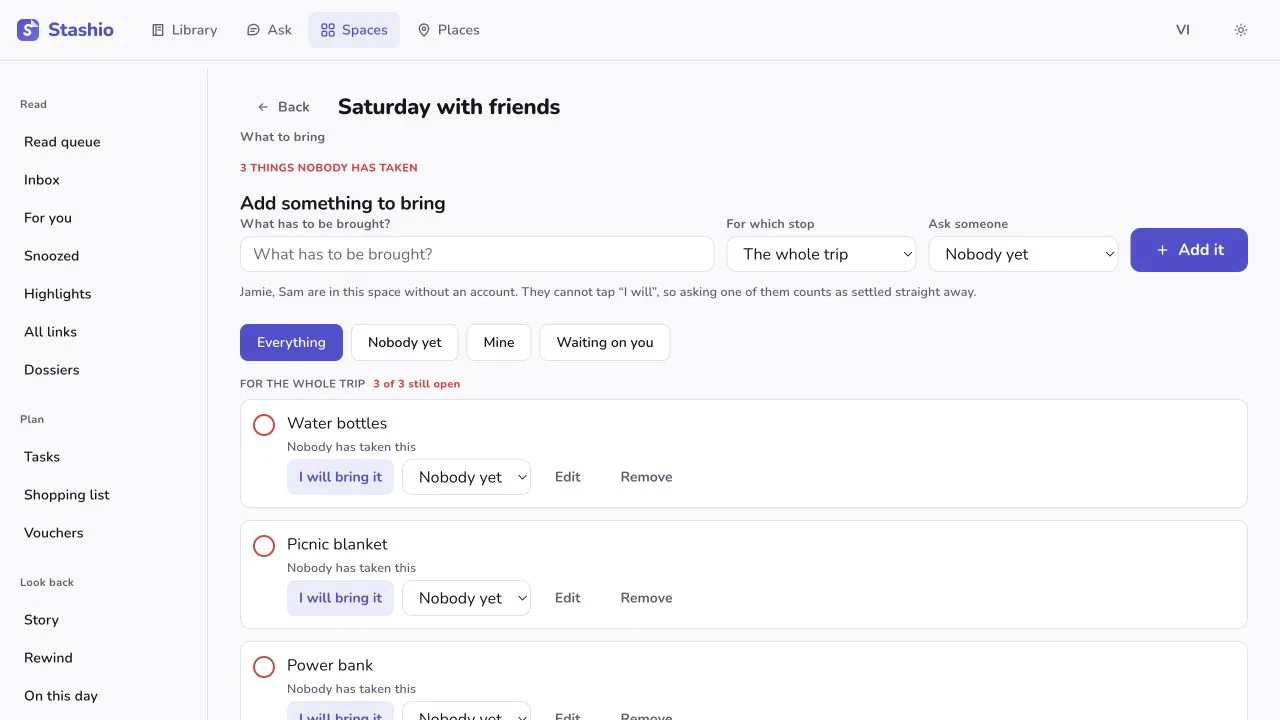1280x720 pixels.
Task: Click the Stashio logo icon
Action: tap(28, 30)
